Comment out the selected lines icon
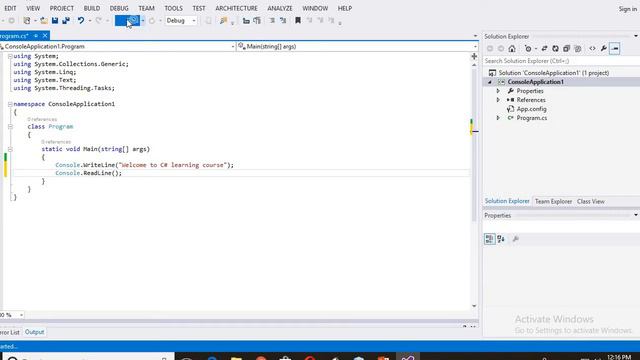 272,20
